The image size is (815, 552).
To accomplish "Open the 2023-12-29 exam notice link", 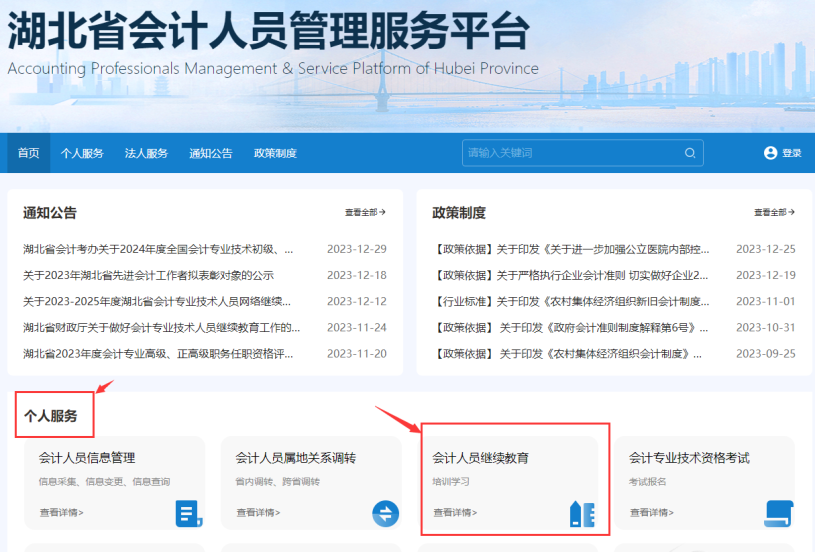I will pyautogui.click(x=158, y=249).
